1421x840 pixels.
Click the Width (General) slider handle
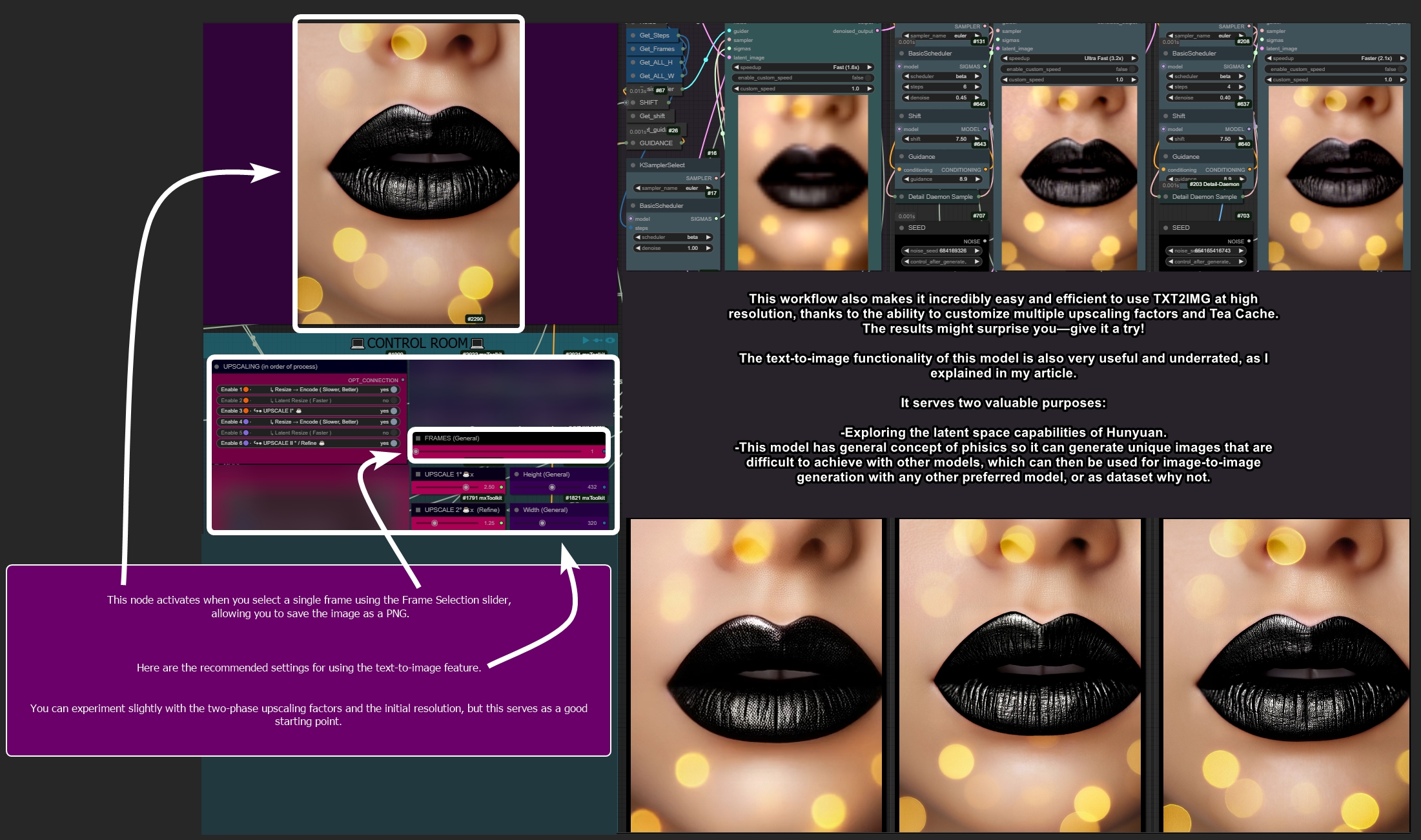[x=542, y=524]
